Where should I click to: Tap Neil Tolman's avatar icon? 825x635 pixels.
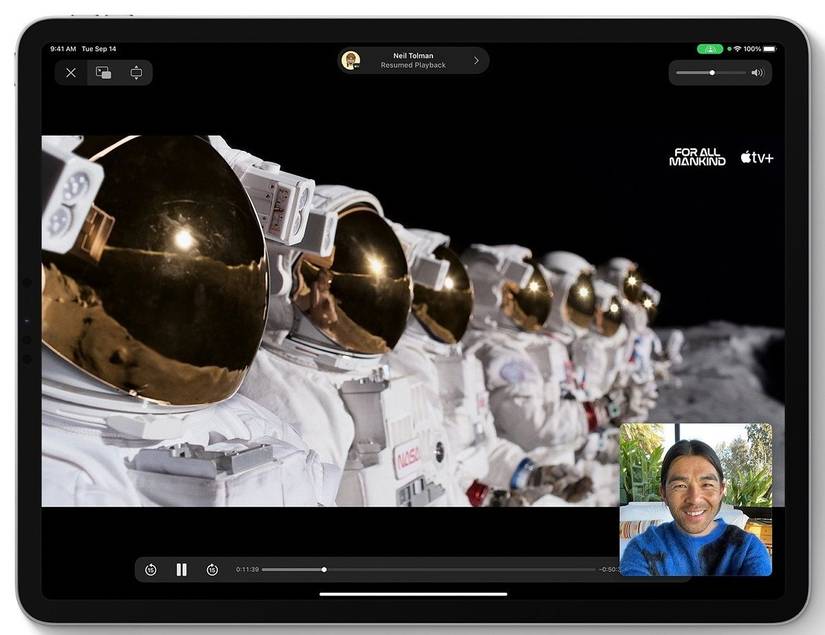[350, 61]
